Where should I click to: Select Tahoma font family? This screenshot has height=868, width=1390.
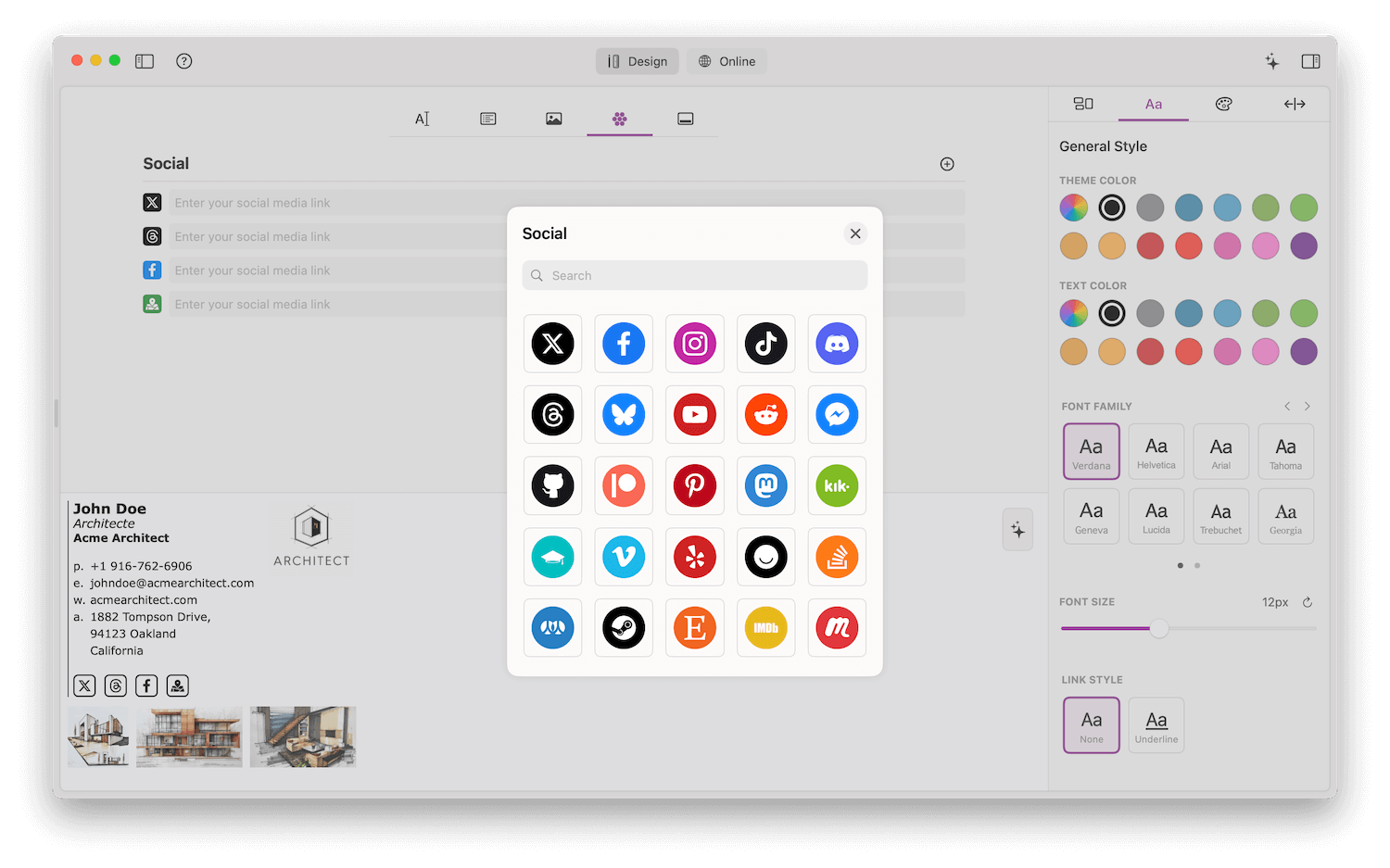[1286, 451]
